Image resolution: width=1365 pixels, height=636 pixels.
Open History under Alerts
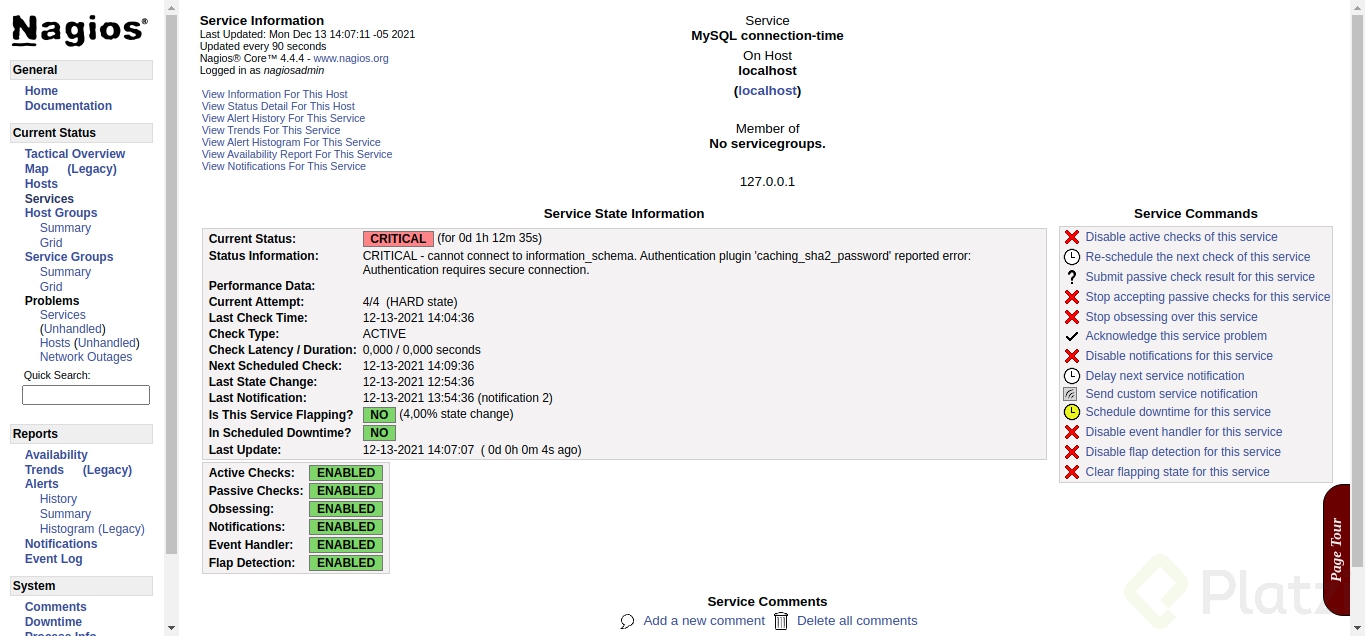(58, 499)
